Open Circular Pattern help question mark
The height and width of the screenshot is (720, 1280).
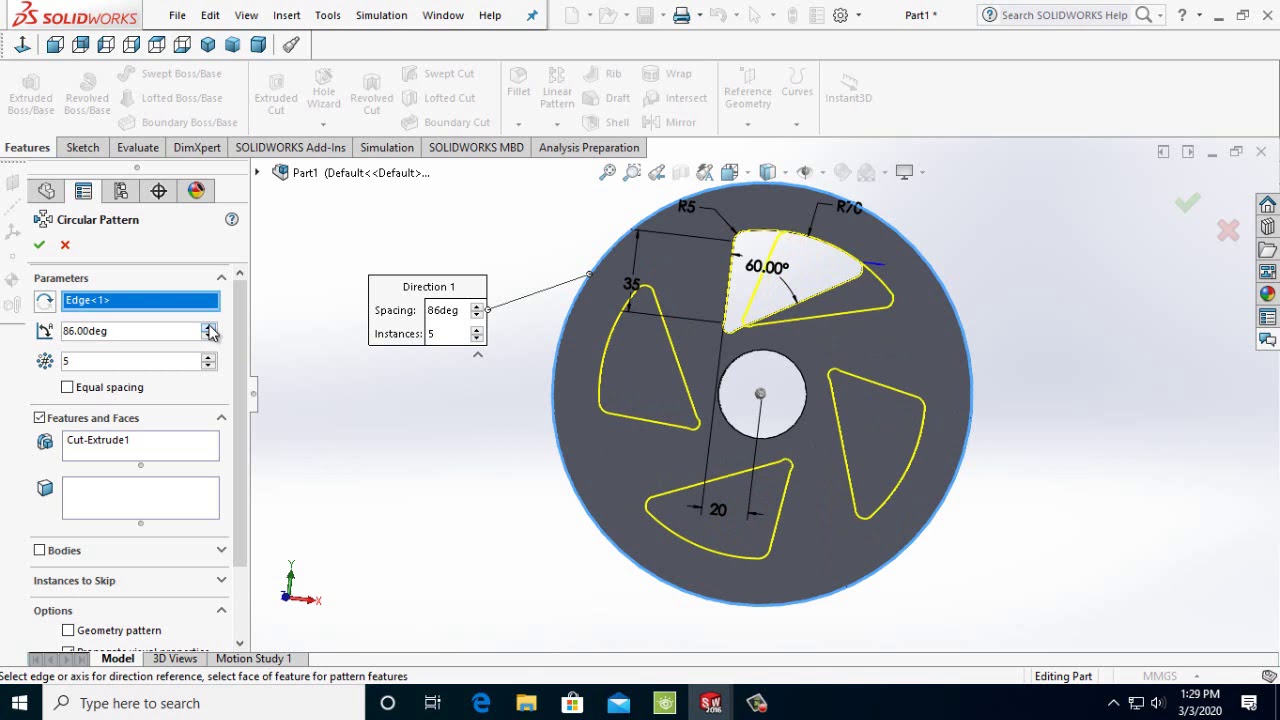(232, 219)
